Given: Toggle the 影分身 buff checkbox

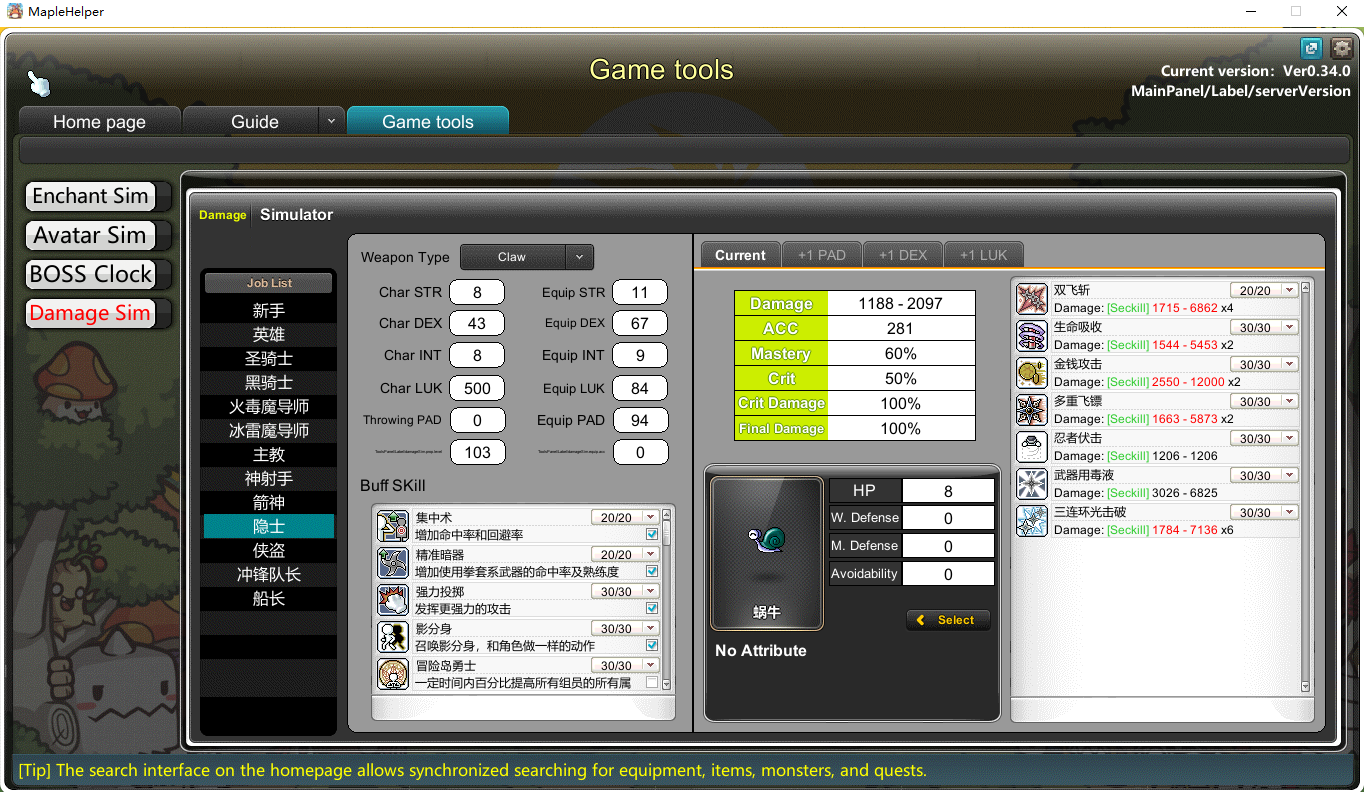Looking at the screenshot, I should (652, 646).
